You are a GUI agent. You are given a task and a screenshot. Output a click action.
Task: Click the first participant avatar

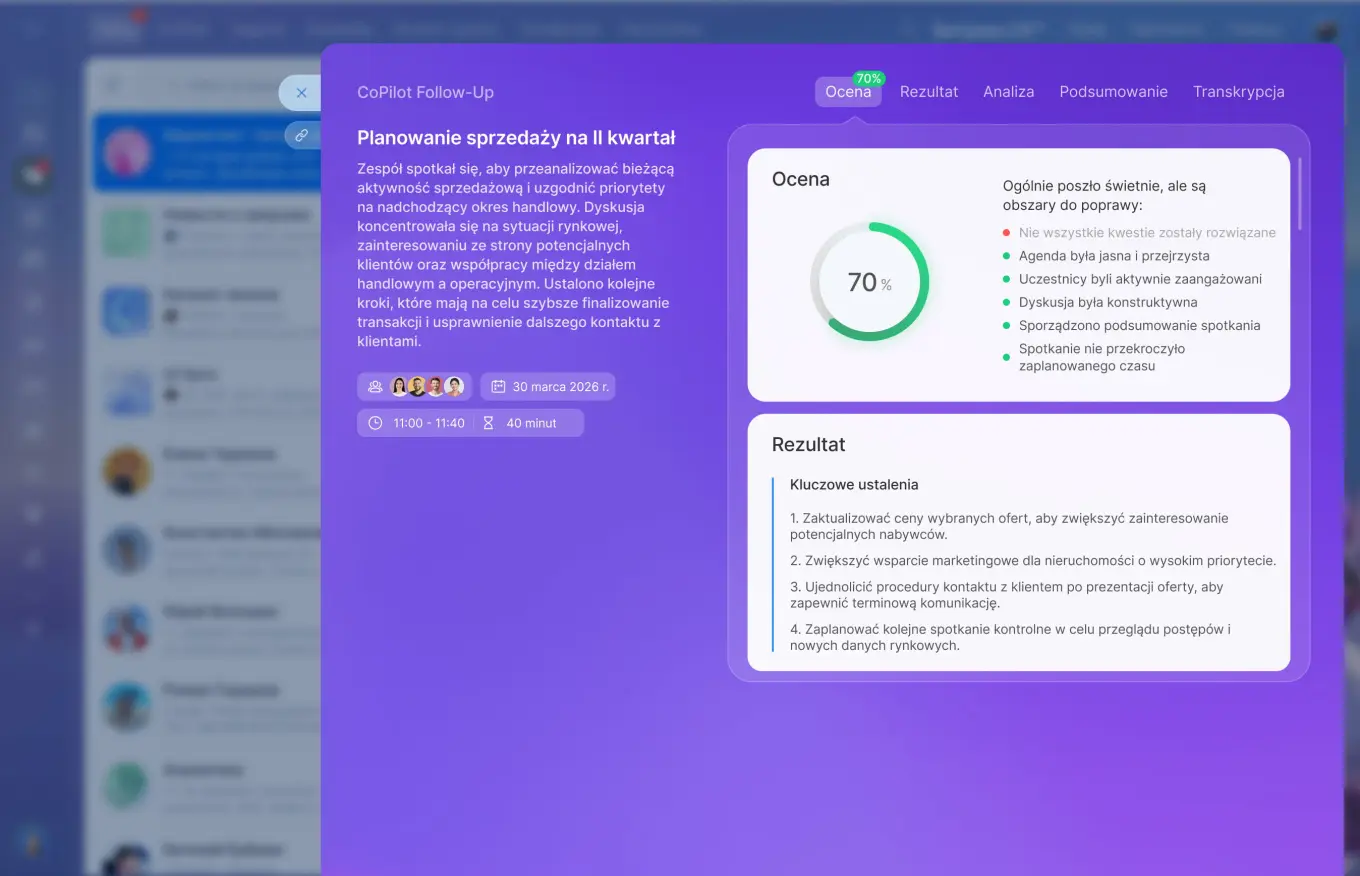pyautogui.click(x=399, y=387)
